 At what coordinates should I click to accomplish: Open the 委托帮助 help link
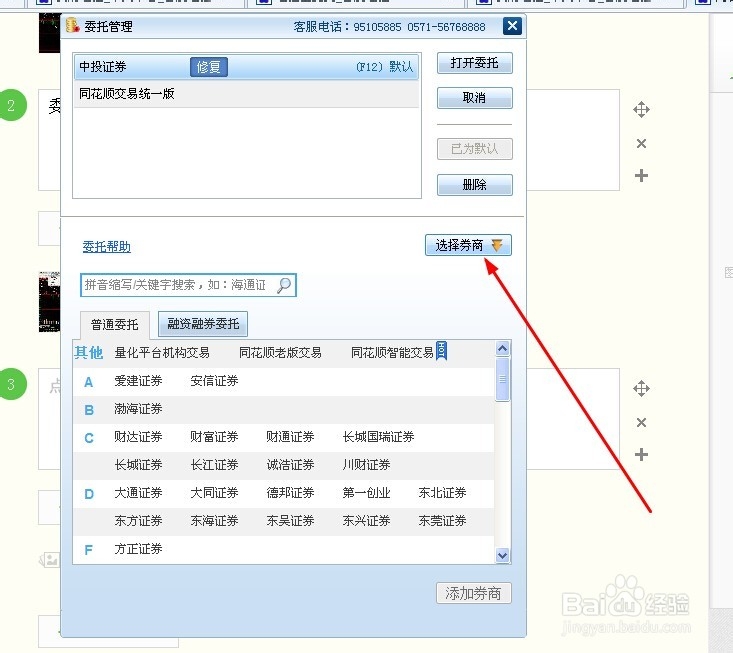(107, 246)
